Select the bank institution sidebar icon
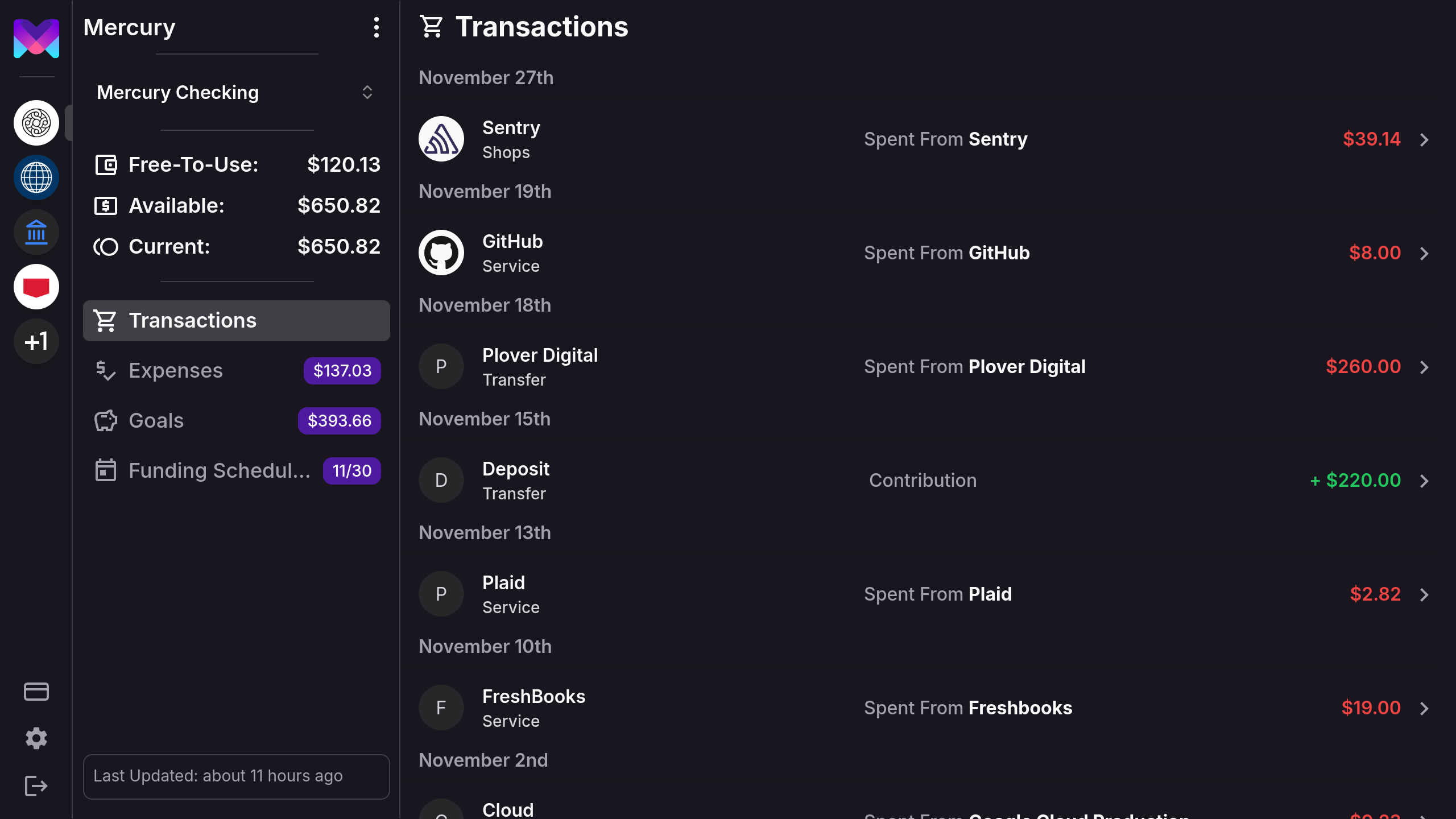The image size is (1456, 819). 36,232
